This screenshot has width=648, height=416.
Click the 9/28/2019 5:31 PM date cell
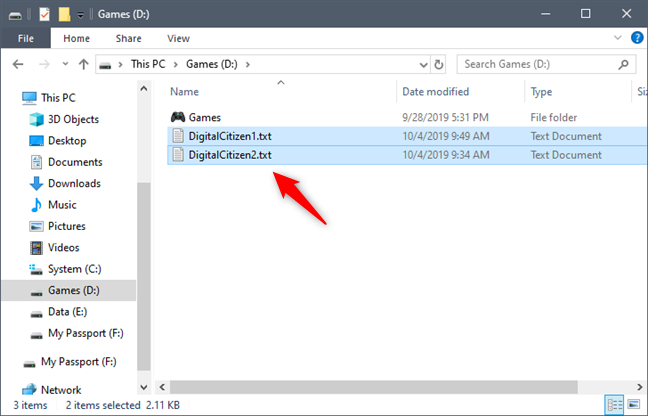[x=445, y=117]
